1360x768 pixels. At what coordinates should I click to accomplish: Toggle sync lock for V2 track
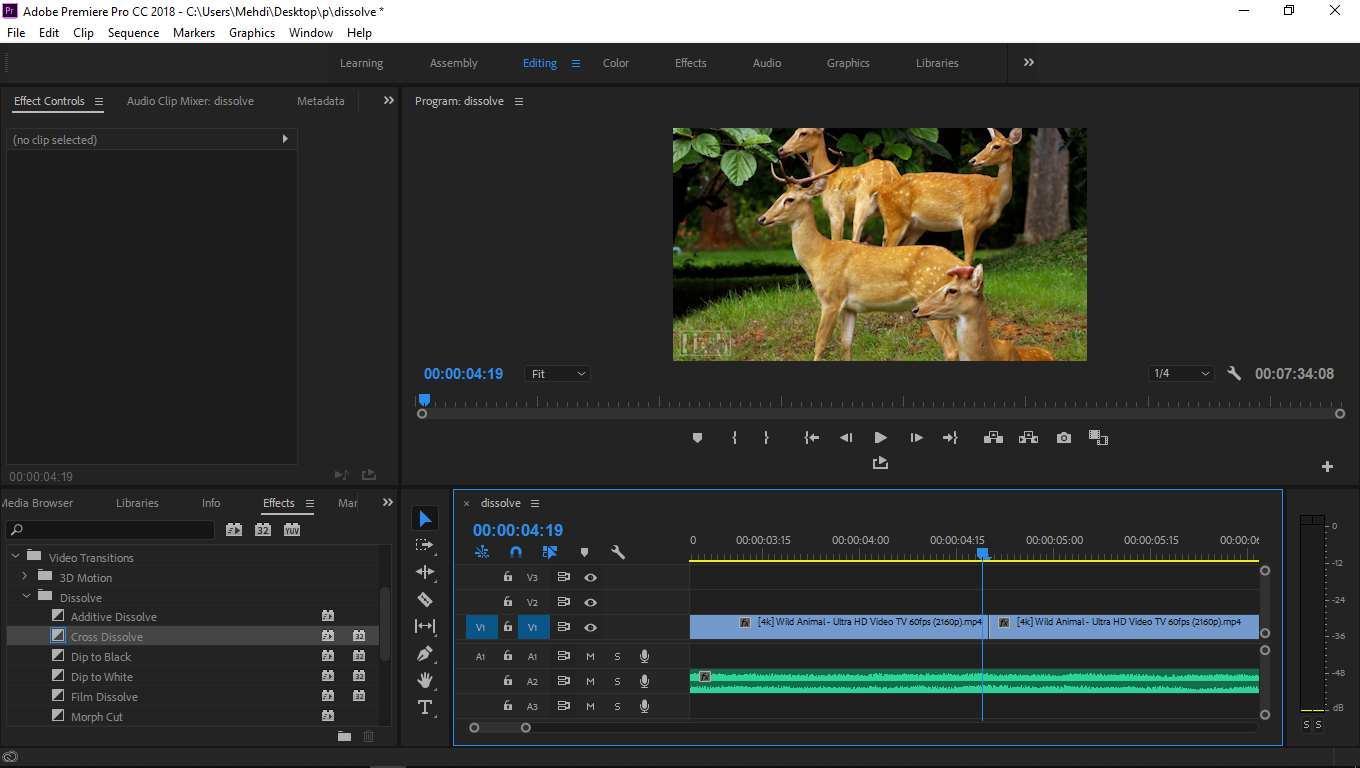click(563, 602)
